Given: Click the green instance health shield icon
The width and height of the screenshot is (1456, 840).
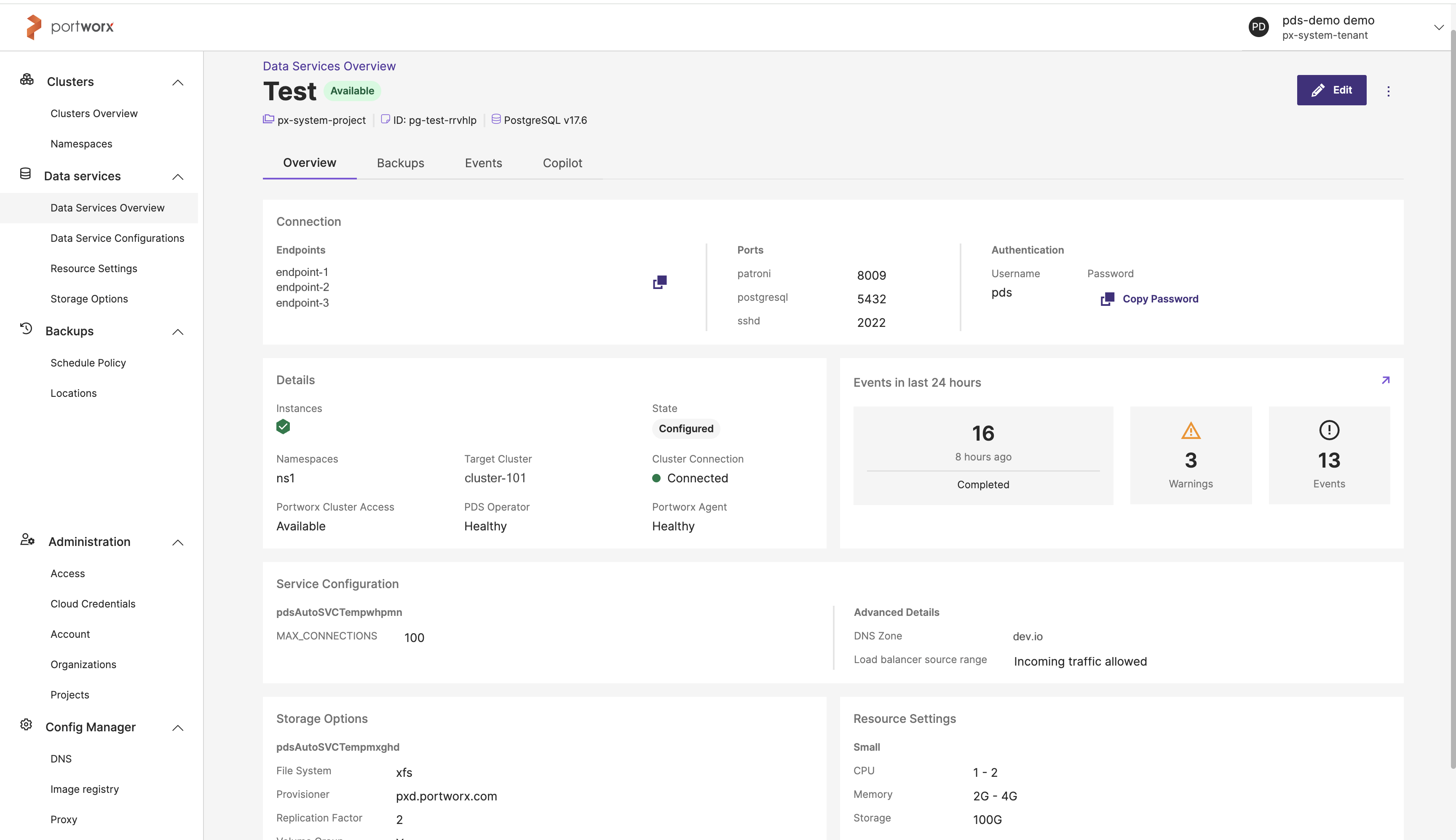Looking at the screenshot, I should pyautogui.click(x=283, y=427).
